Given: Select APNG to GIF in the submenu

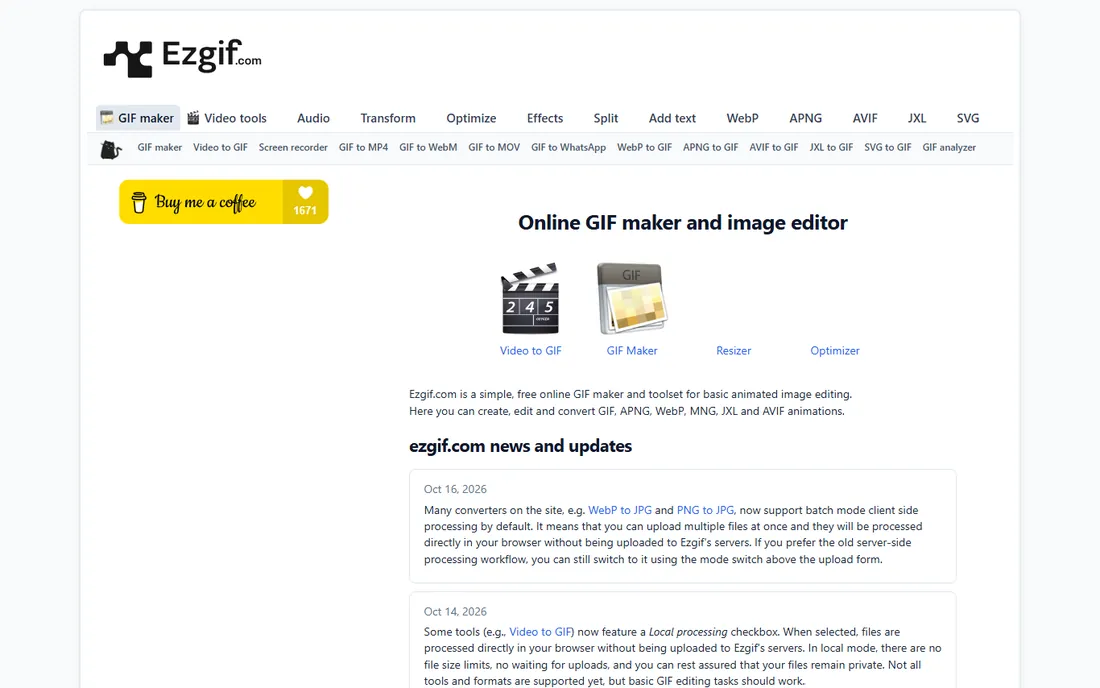Looking at the screenshot, I should click(x=711, y=147).
